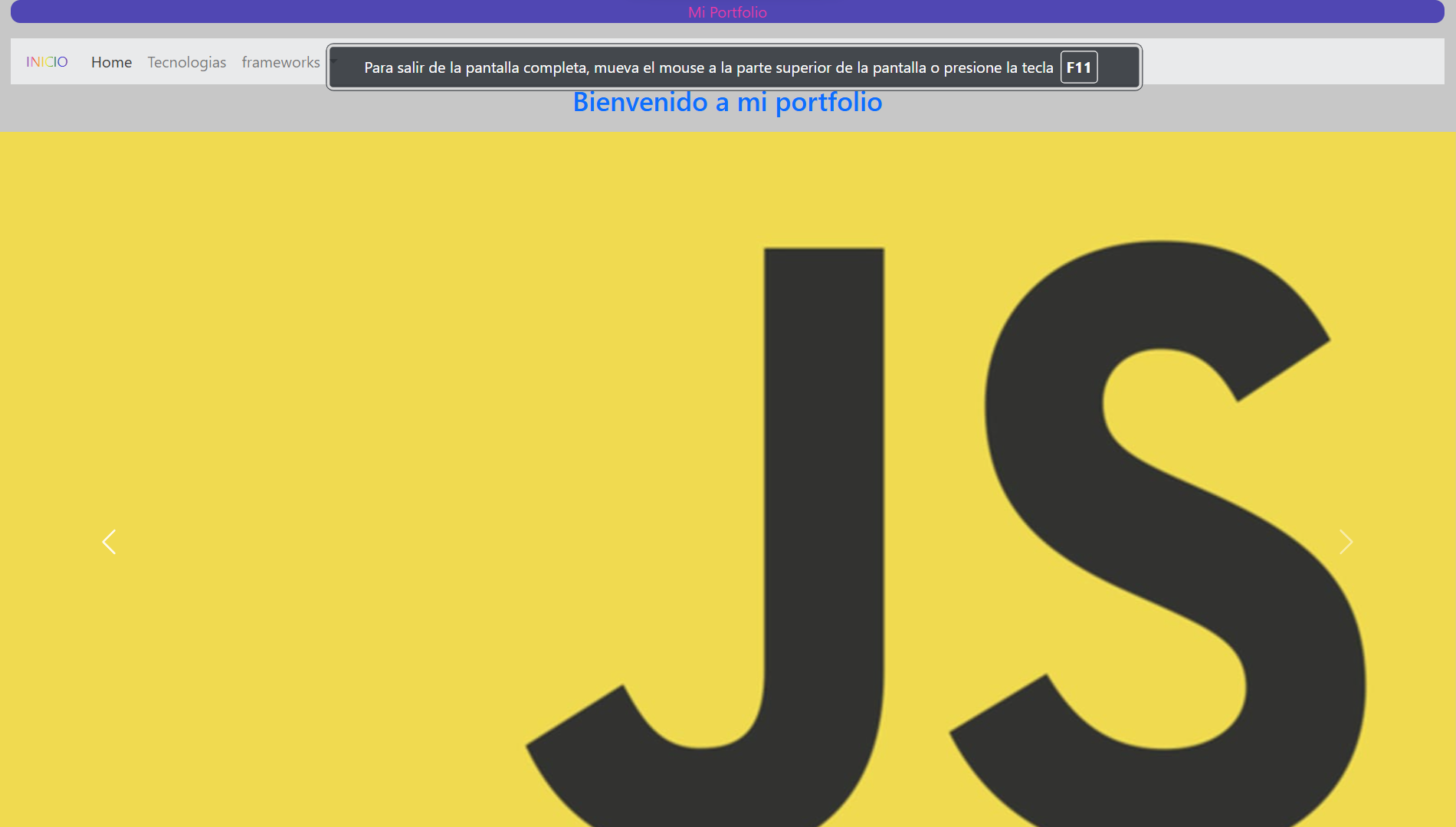
Task: Click the word 'portfolio' in the blue heading
Action: click(828, 103)
